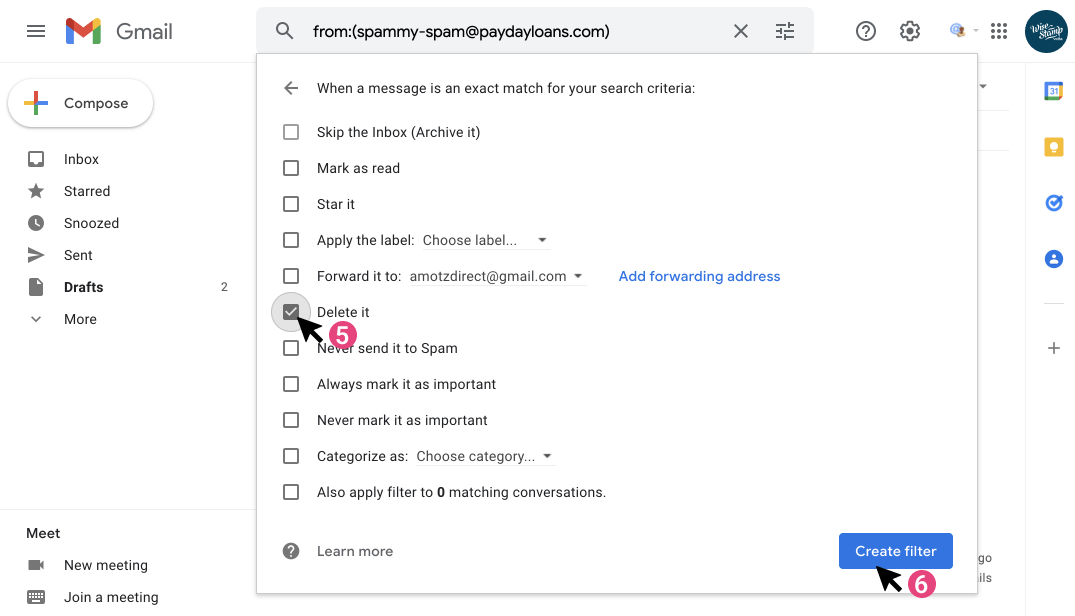Open Google Calendar in the side panel
Screen dimensions: 1075x616
(1053, 90)
